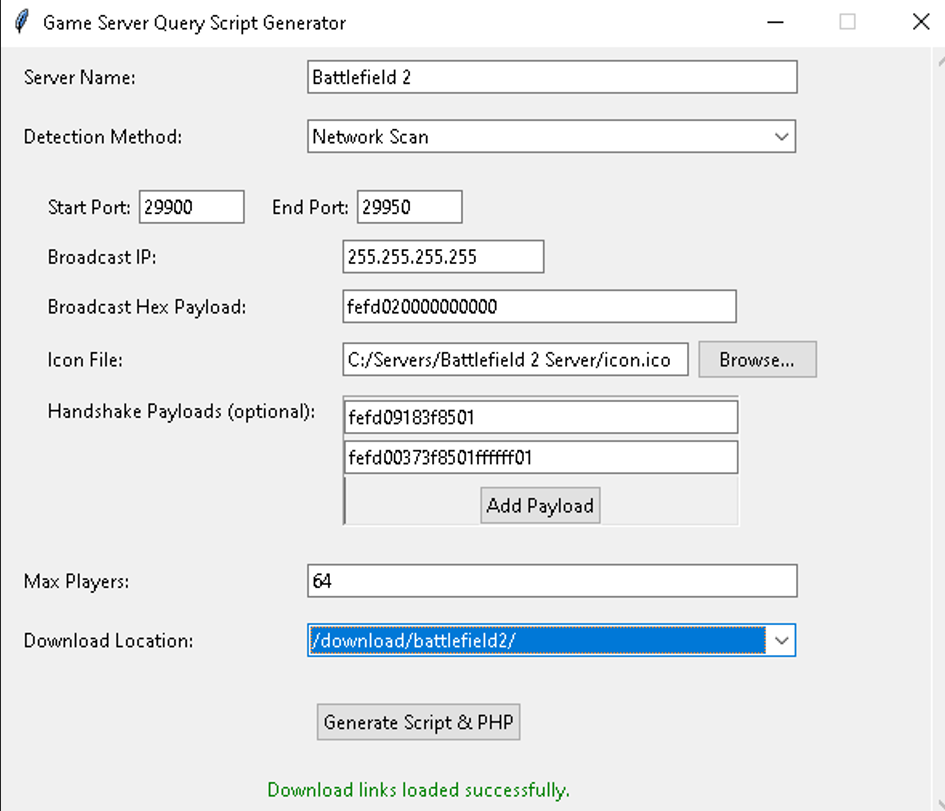Click the highlighted /download/battlefield2/ text
This screenshot has height=811, width=945.
tap(414, 641)
